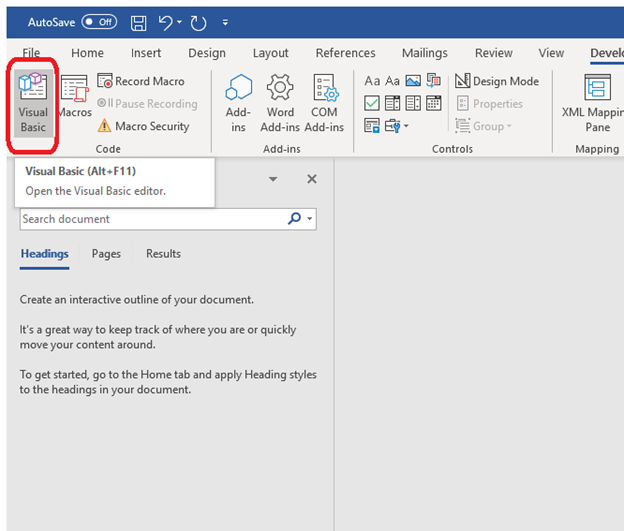Click the search magnifier icon
Viewport: 624px width, 531px height.
(294, 219)
